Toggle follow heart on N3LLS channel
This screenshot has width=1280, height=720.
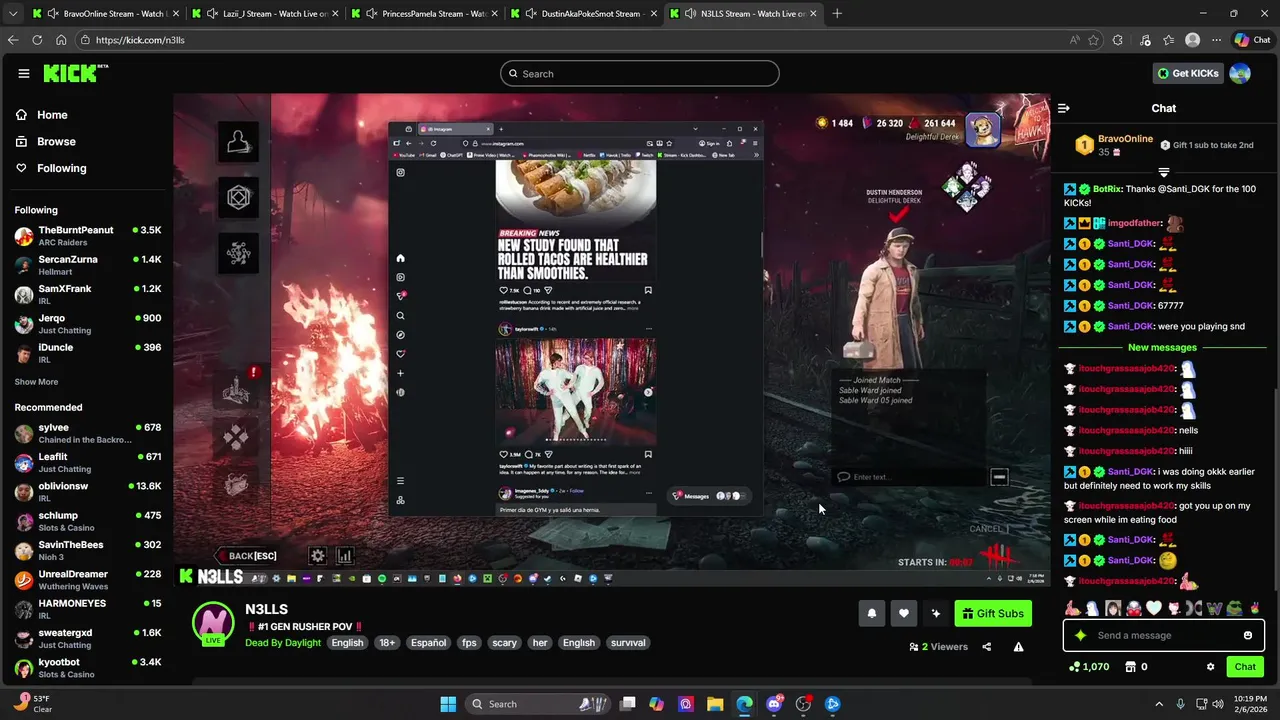(904, 614)
